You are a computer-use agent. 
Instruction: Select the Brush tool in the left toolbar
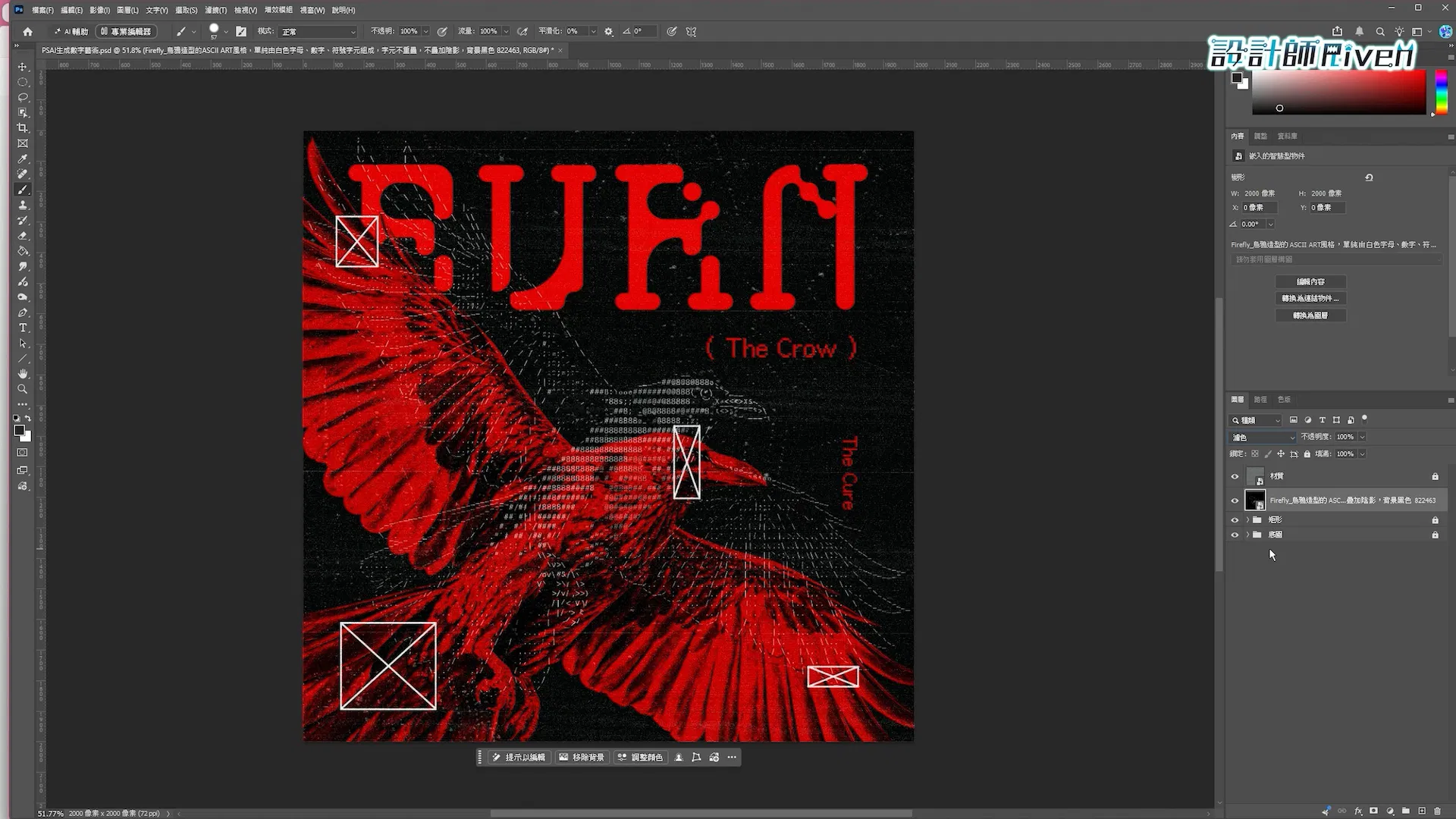click(x=22, y=190)
